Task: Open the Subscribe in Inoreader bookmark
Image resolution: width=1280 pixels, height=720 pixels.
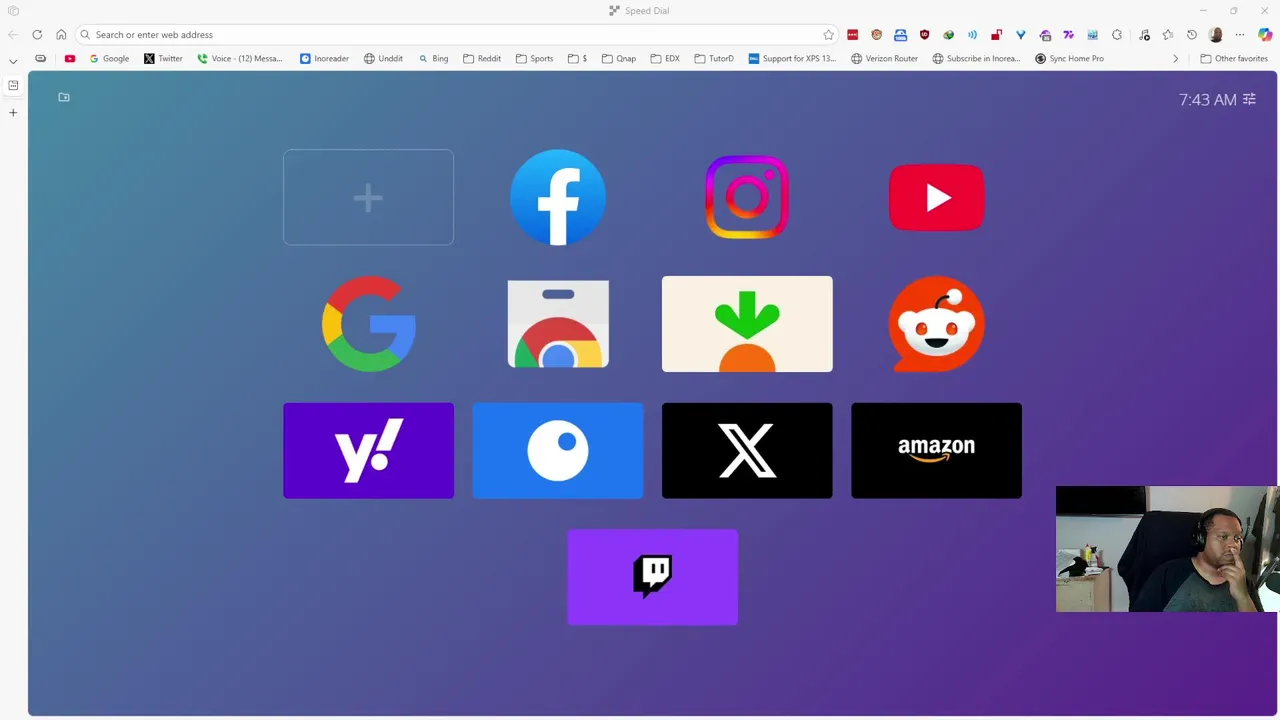Action: click(976, 59)
